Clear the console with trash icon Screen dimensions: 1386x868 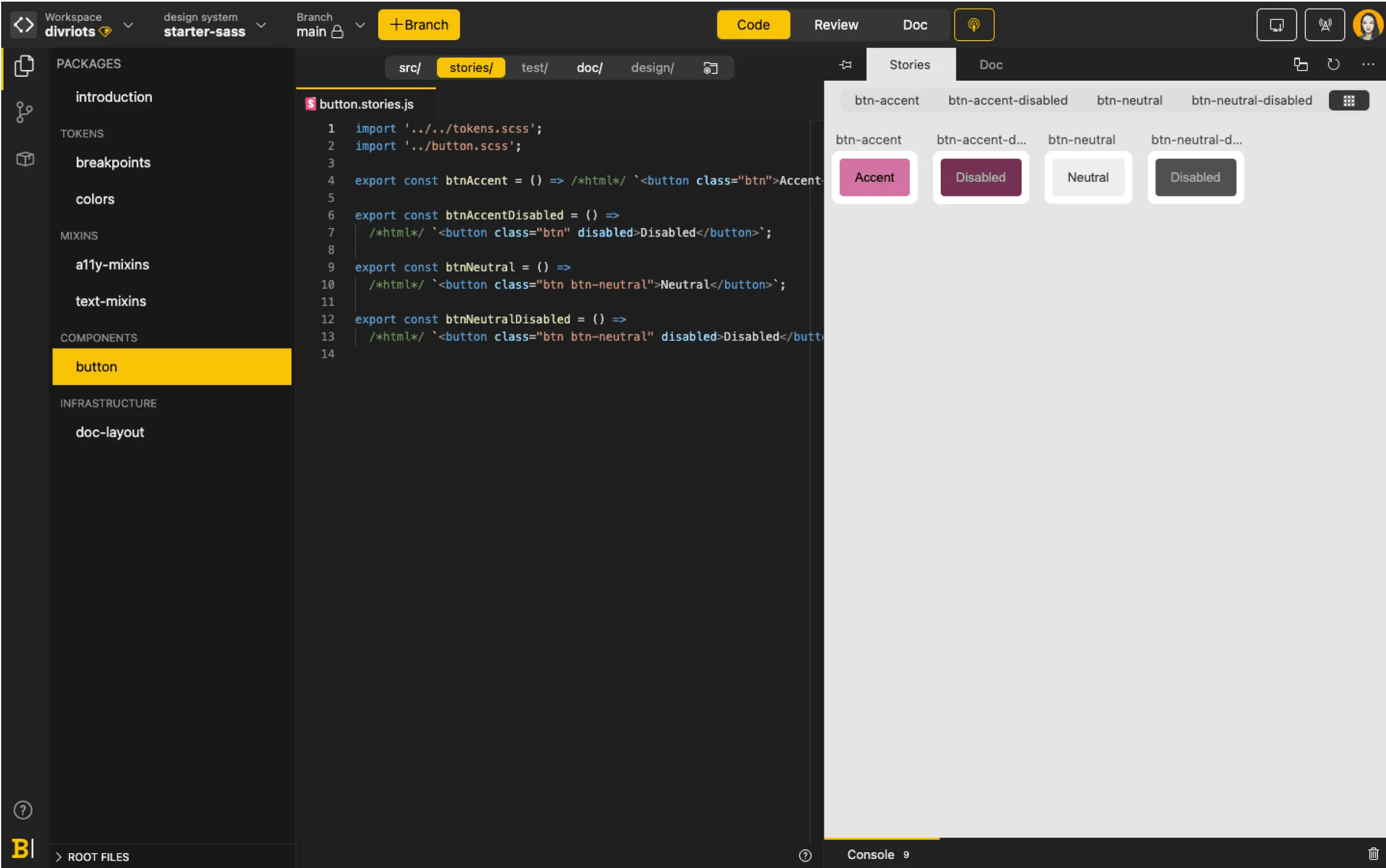[1373, 854]
